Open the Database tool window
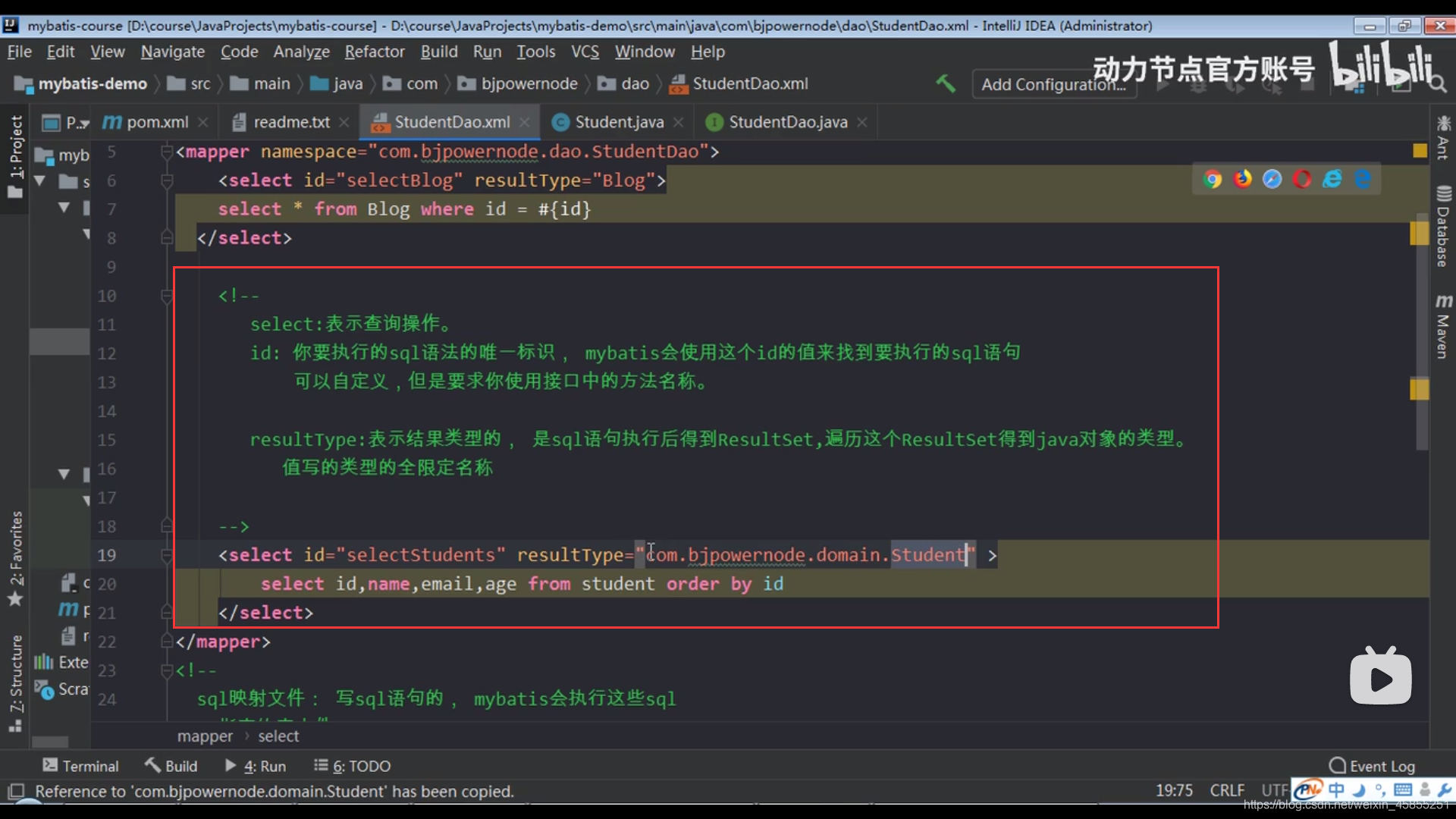The width and height of the screenshot is (1456, 819). click(1443, 226)
